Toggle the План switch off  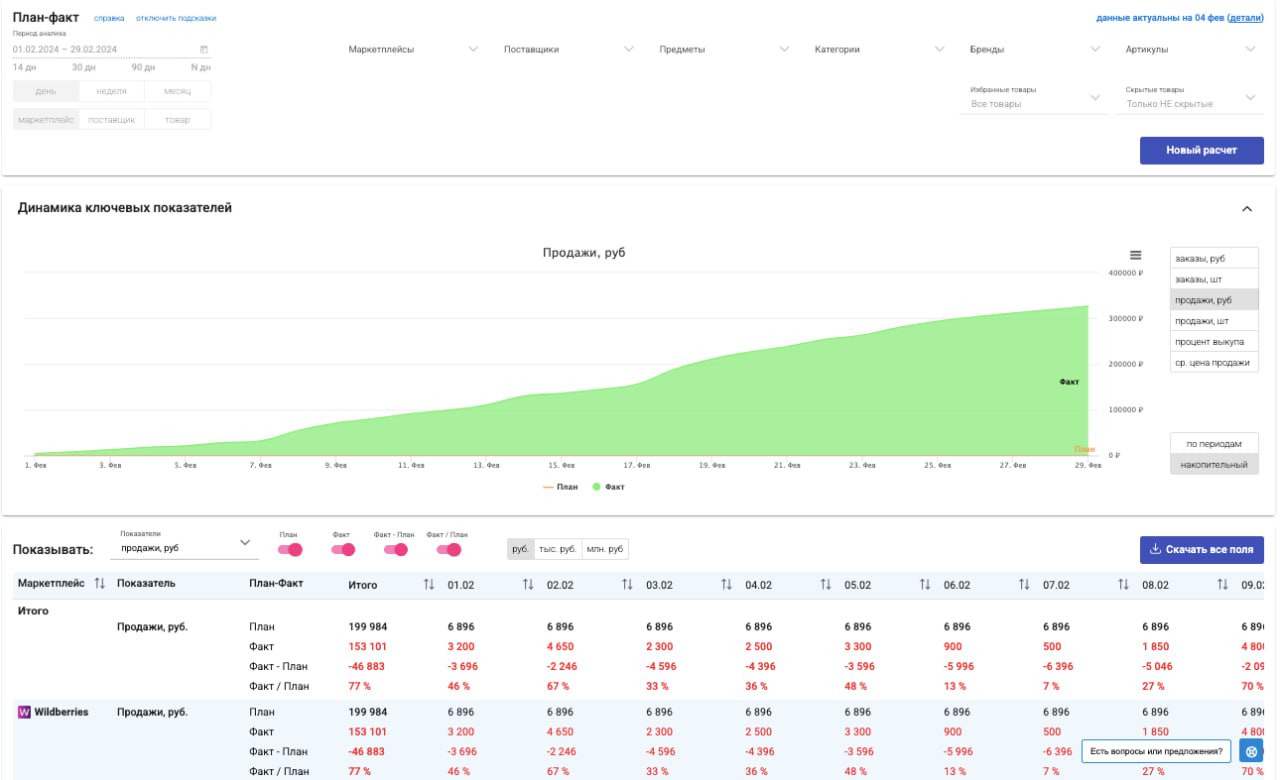(288, 549)
